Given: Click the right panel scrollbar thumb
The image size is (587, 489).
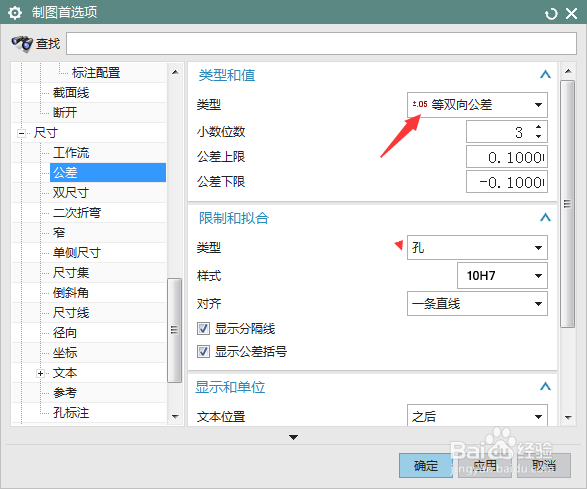Looking at the screenshot, I should pos(568,204).
